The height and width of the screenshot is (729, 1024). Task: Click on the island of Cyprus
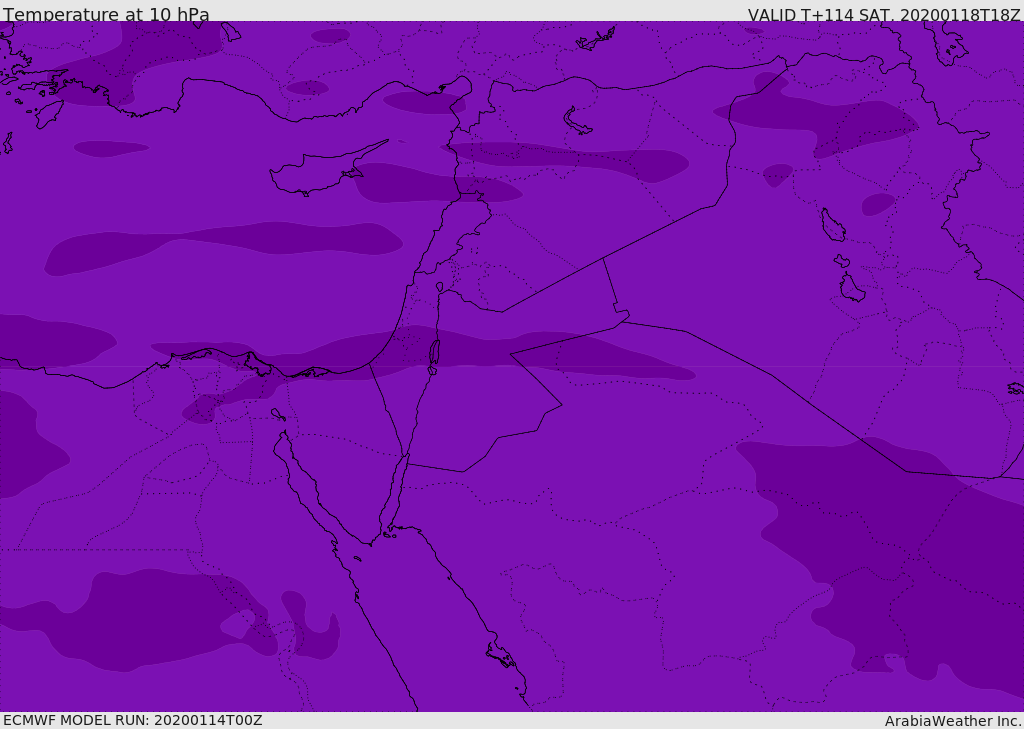pos(310,173)
